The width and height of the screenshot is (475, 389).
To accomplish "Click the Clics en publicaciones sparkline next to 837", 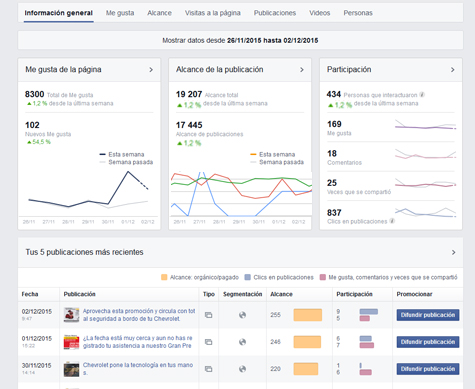I will (425, 212).
